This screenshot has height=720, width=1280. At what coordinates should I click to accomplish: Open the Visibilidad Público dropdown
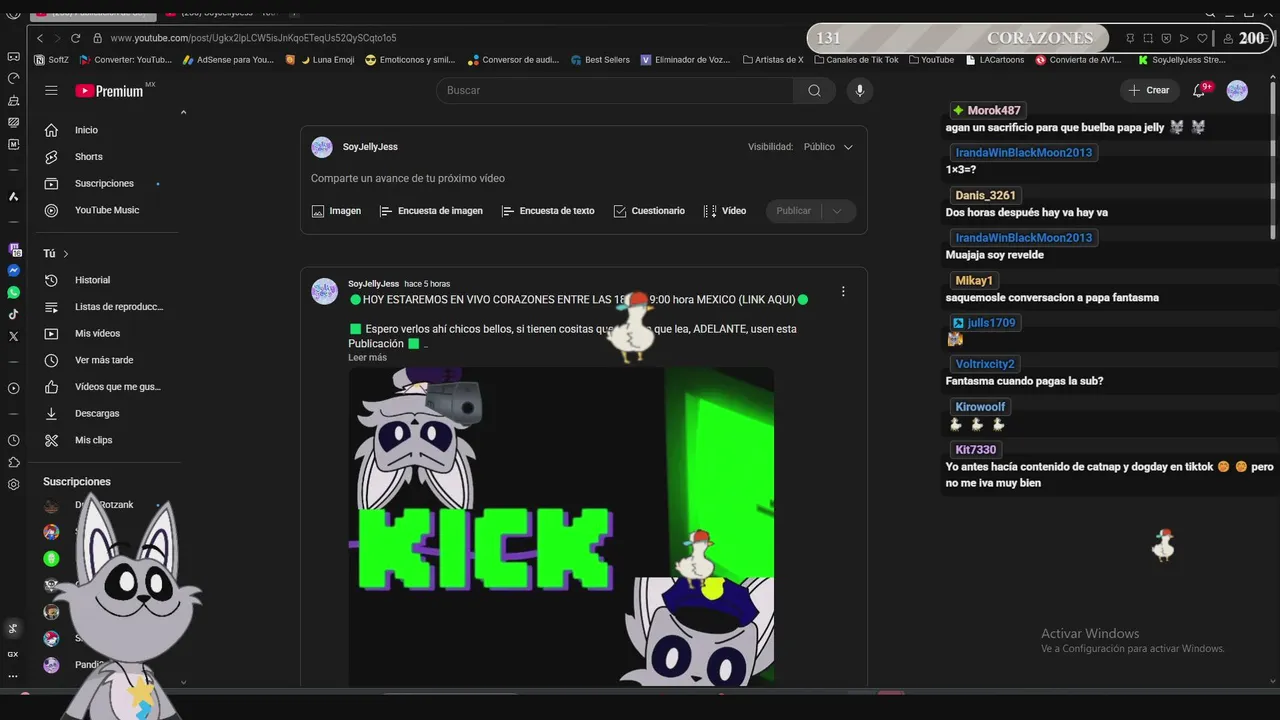pos(829,147)
